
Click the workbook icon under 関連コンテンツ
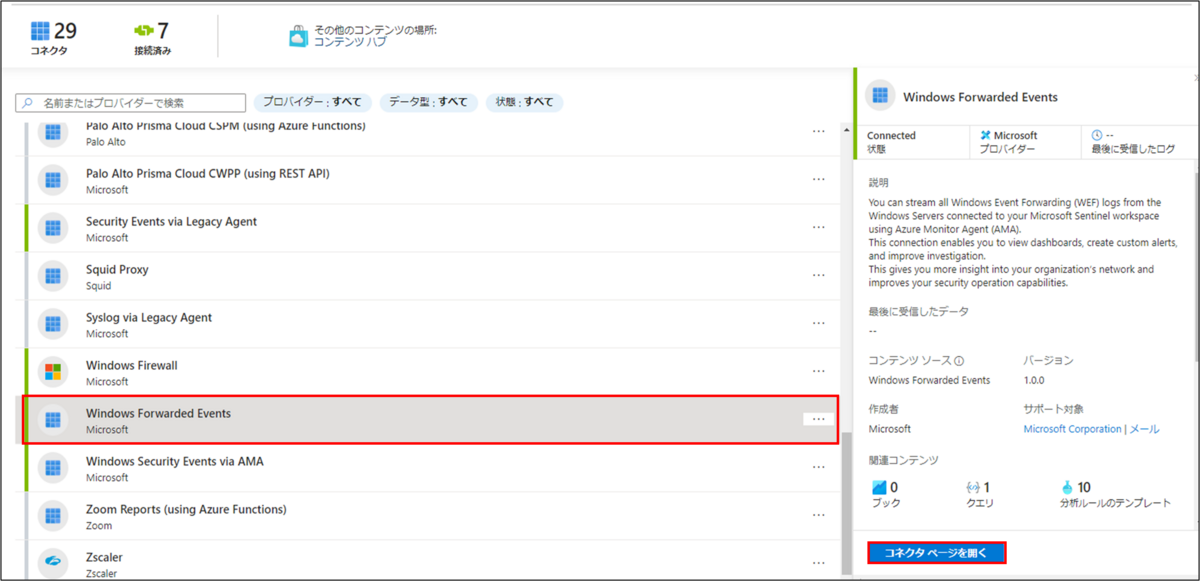pos(879,487)
